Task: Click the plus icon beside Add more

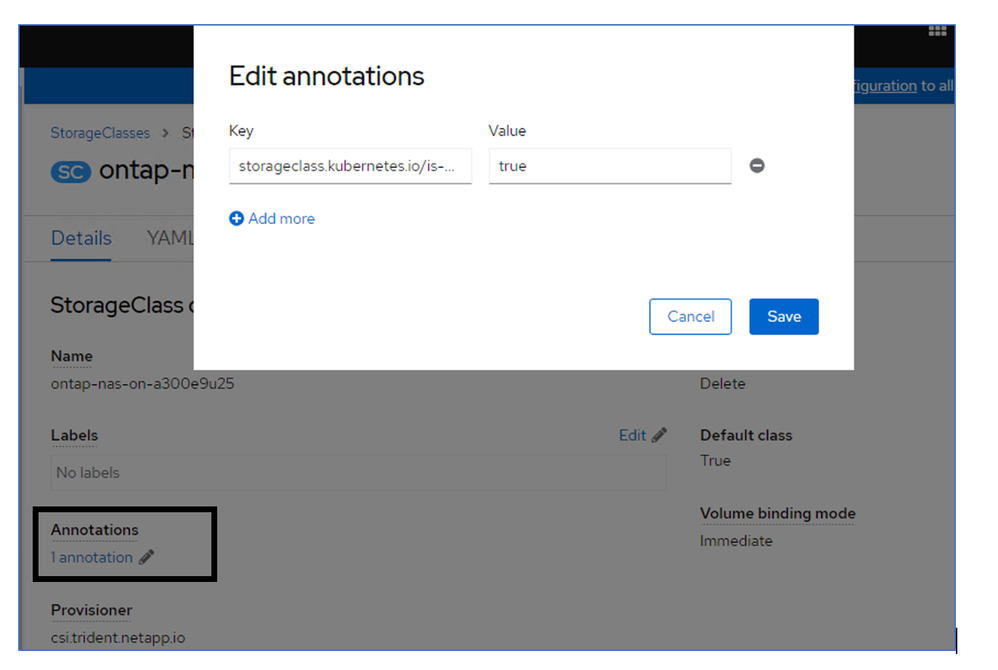Action: click(x=236, y=219)
